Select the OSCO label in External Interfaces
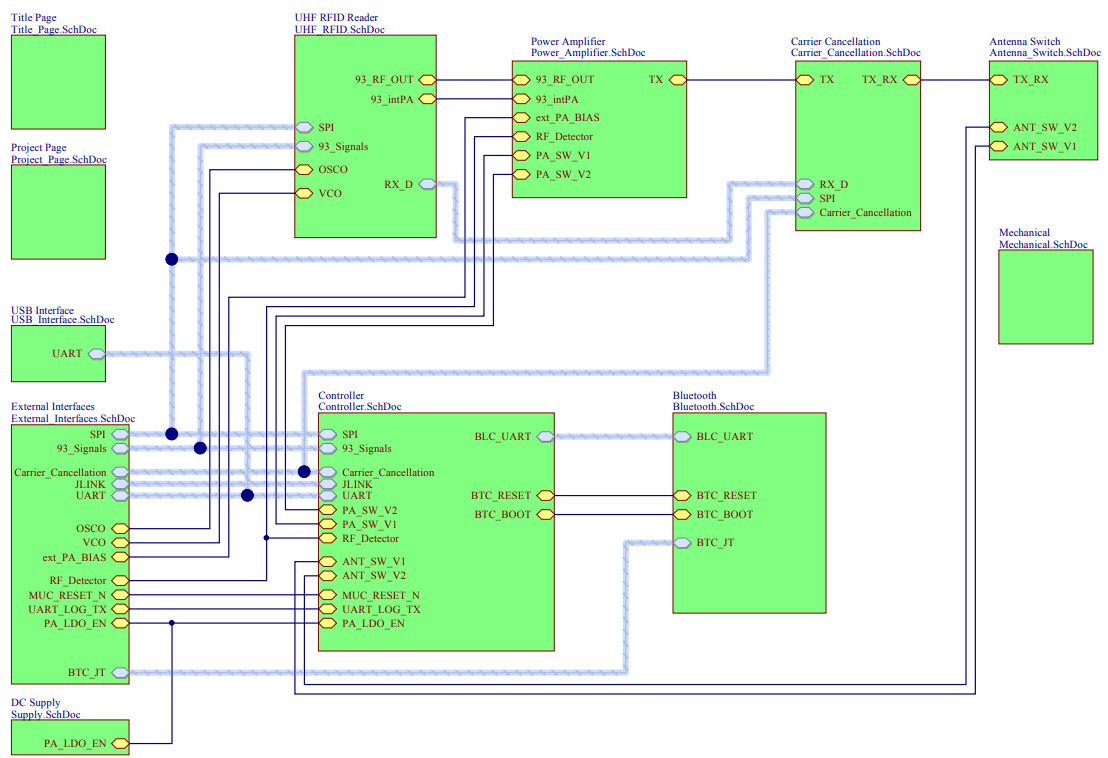 (x=91, y=529)
